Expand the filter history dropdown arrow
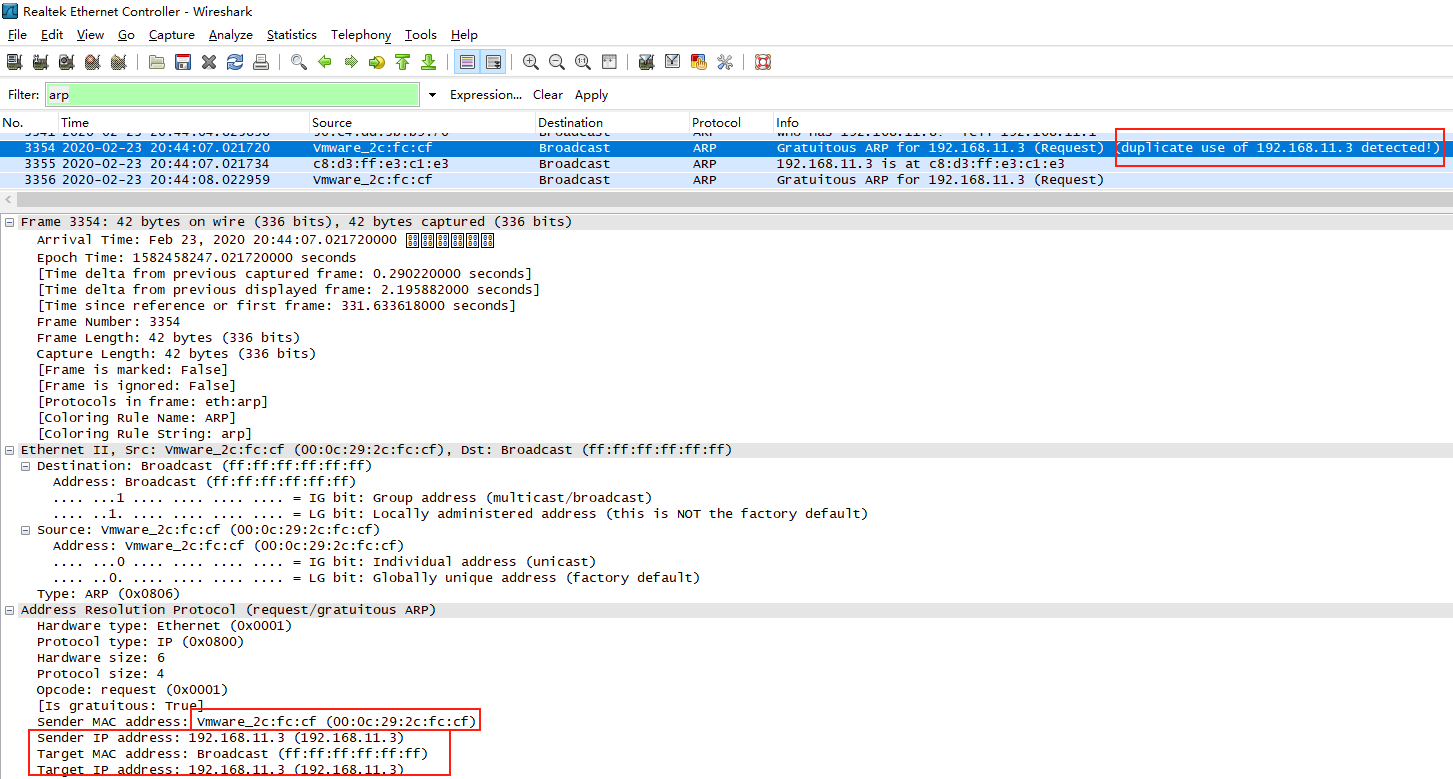 click(x=431, y=93)
